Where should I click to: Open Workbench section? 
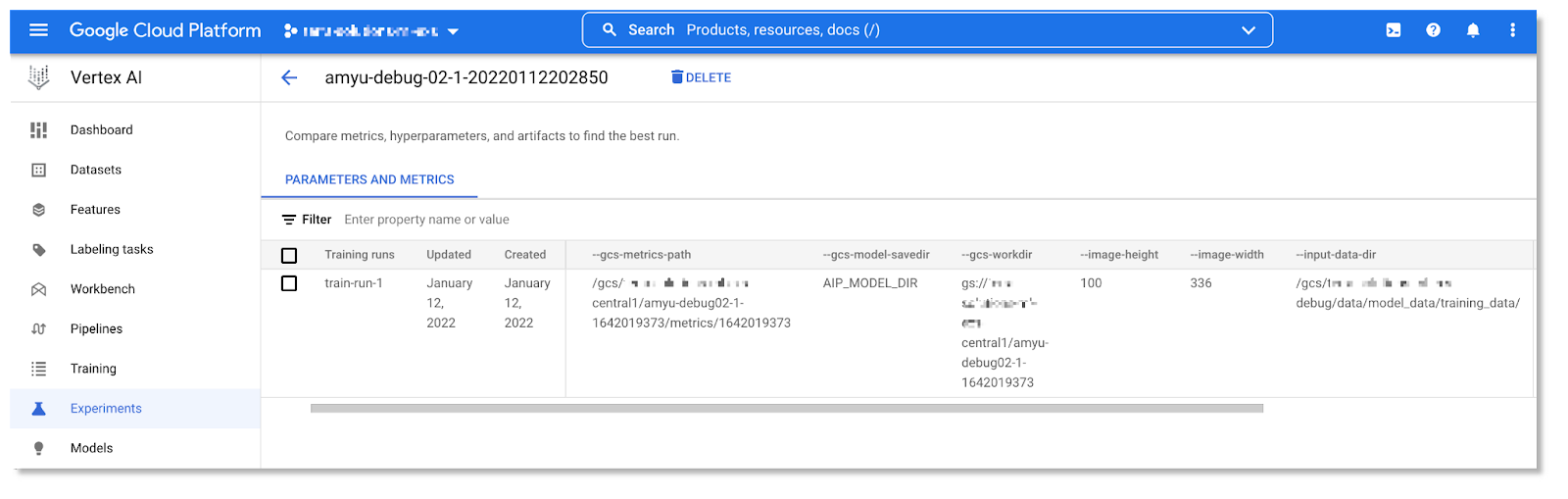[x=103, y=289]
